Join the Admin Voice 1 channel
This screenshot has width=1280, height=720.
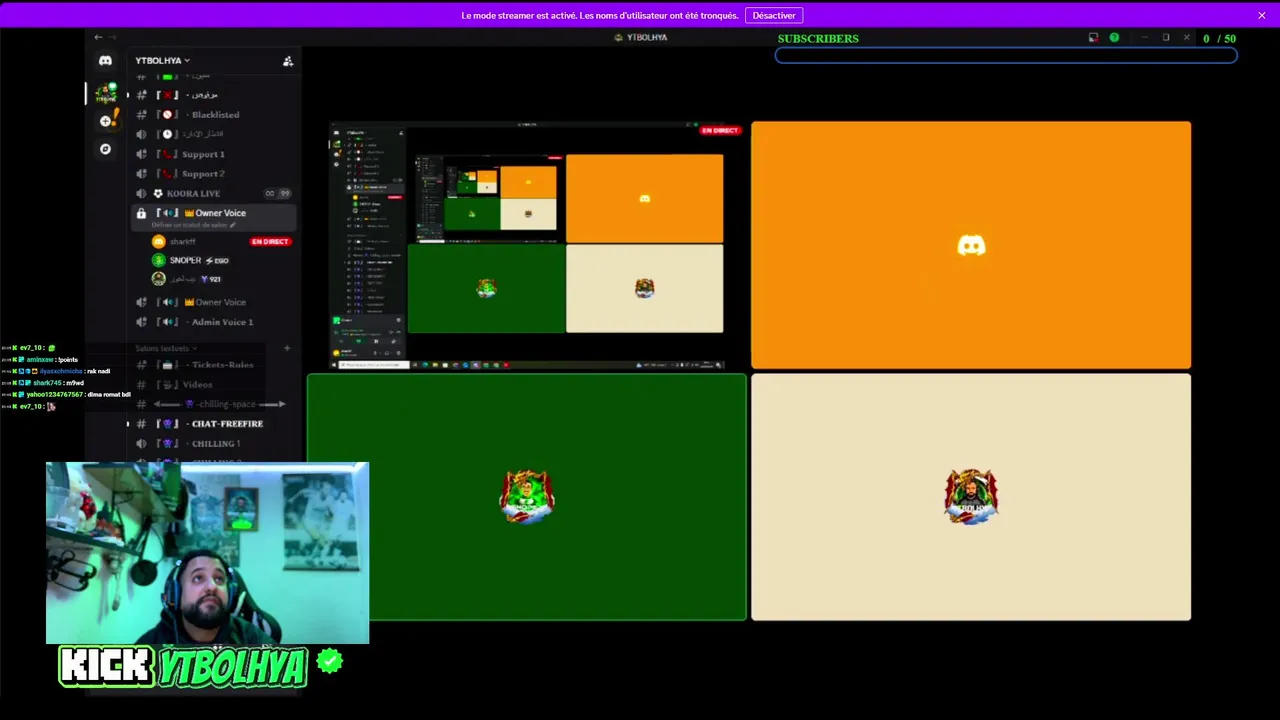point(215,322)
